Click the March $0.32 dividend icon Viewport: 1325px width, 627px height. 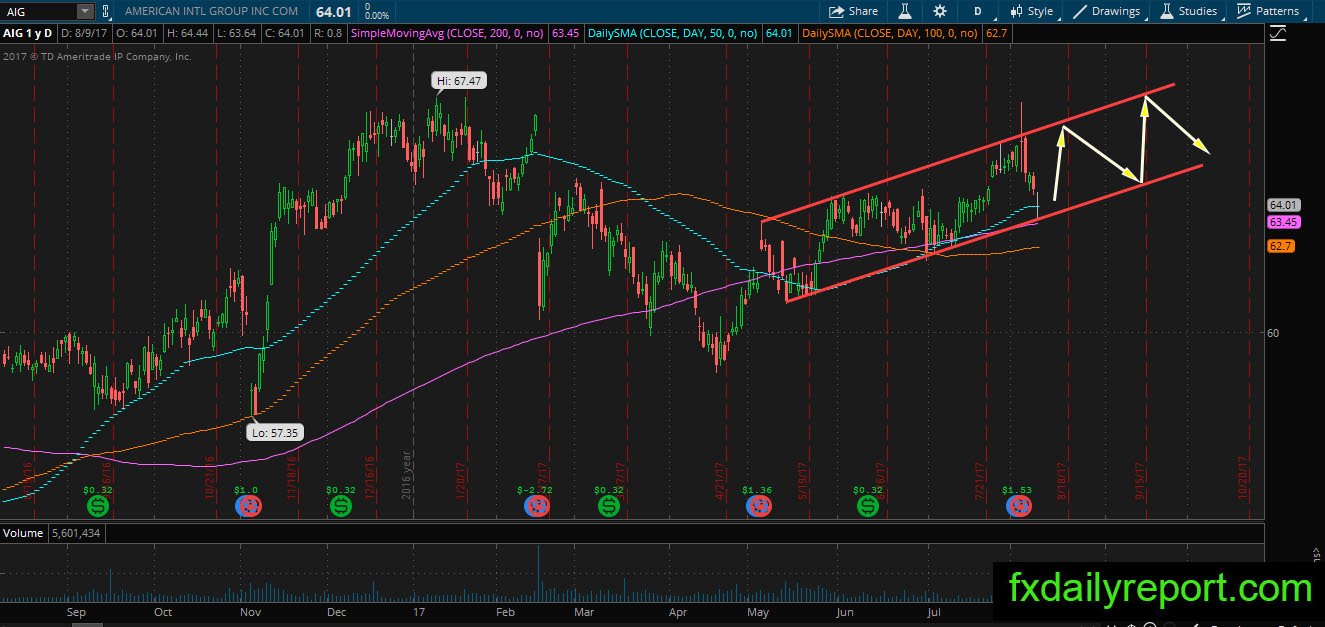tap(608, 507)
